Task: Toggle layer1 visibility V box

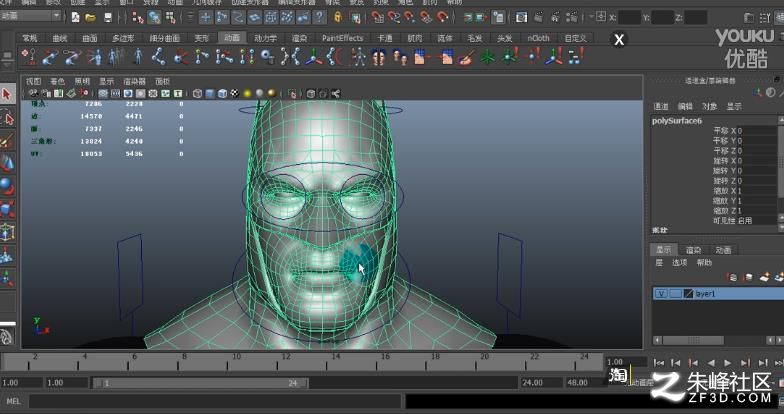Action: (x=661, y=294)
